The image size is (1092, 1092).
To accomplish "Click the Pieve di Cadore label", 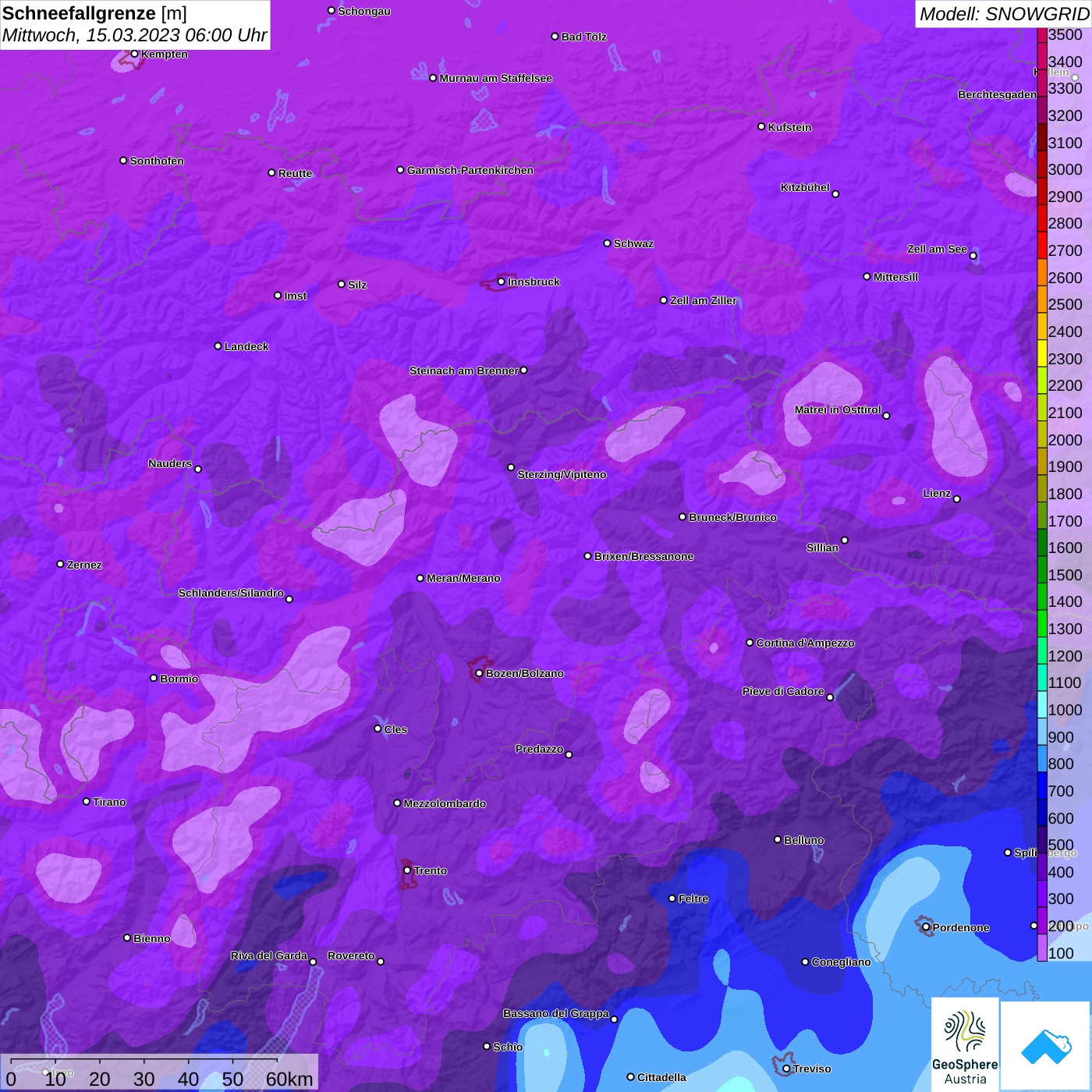I will tap(783, 691).
